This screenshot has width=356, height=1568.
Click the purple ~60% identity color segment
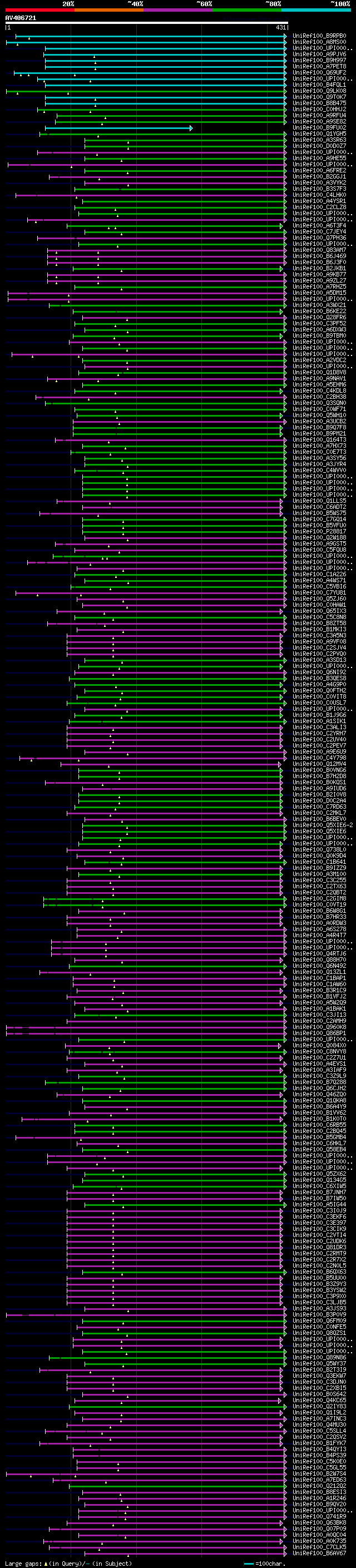[x=179, y=10]
